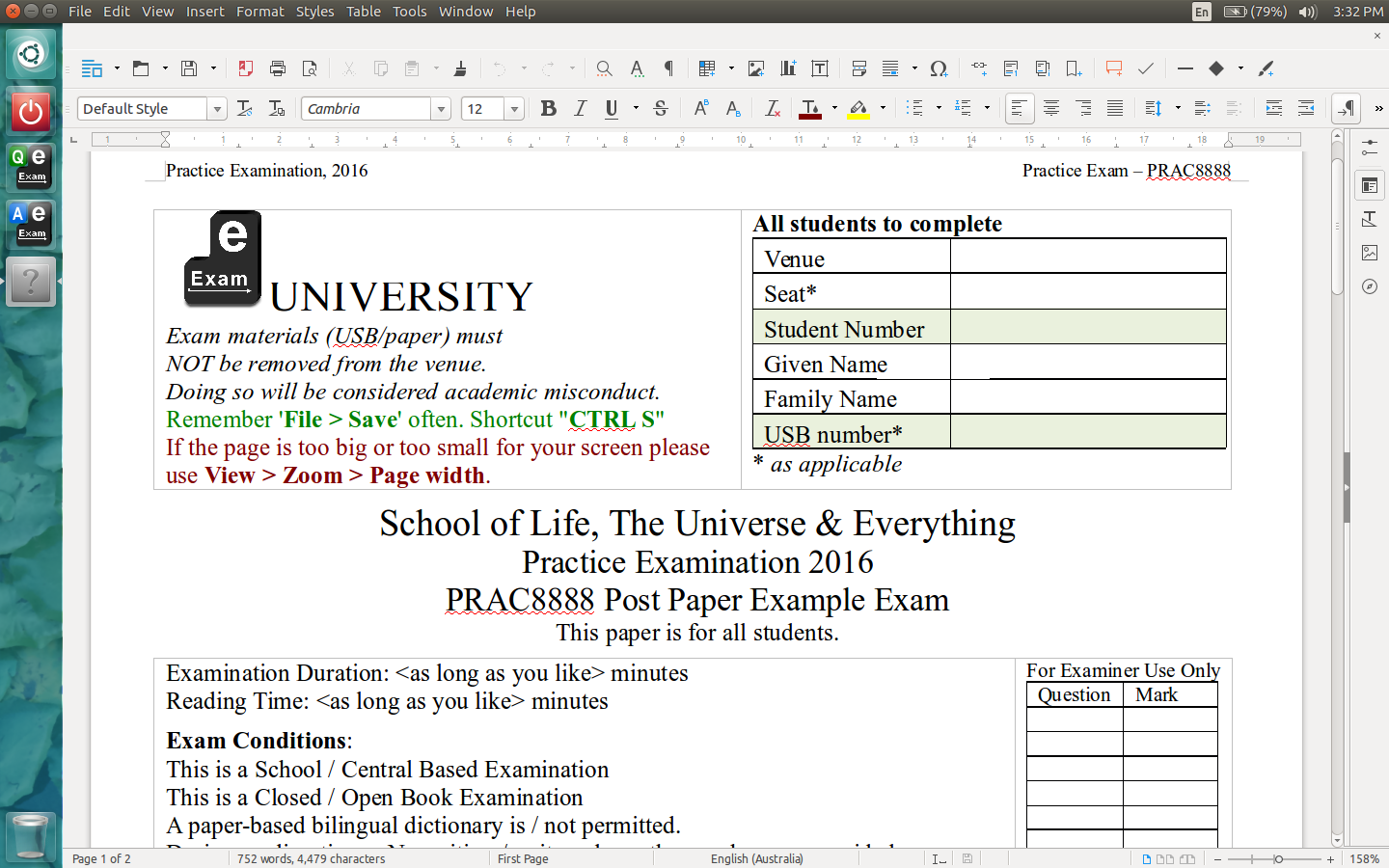Screen dimensions: 1389x868
Task: Toggle formatting marks pilcrow button
Action: [668, 68]
